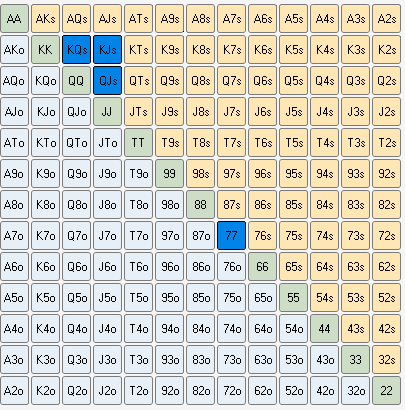
Task: Select the KQo offsuit cell
Action: pos(45,81)
